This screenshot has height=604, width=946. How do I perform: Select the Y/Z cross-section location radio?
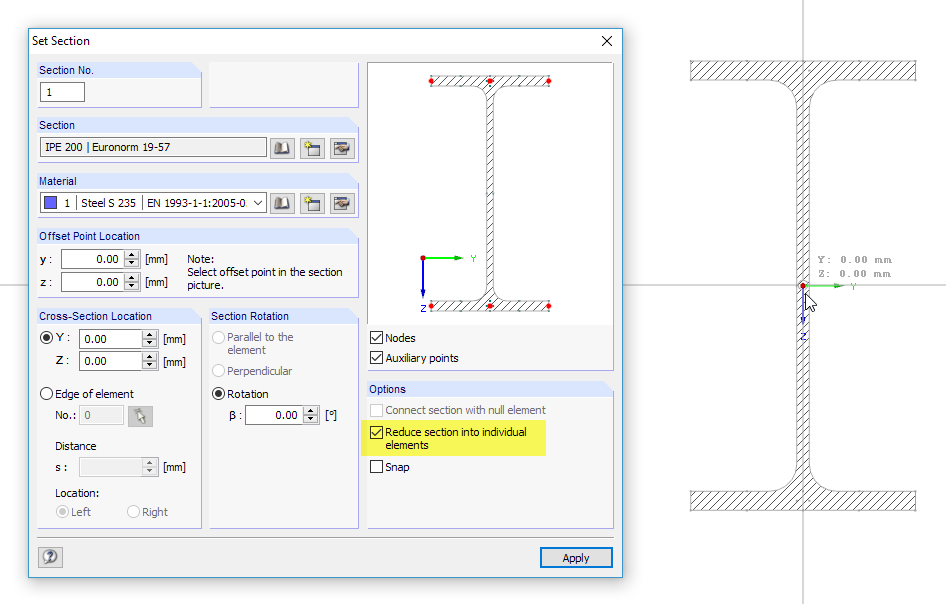(46, 338)
